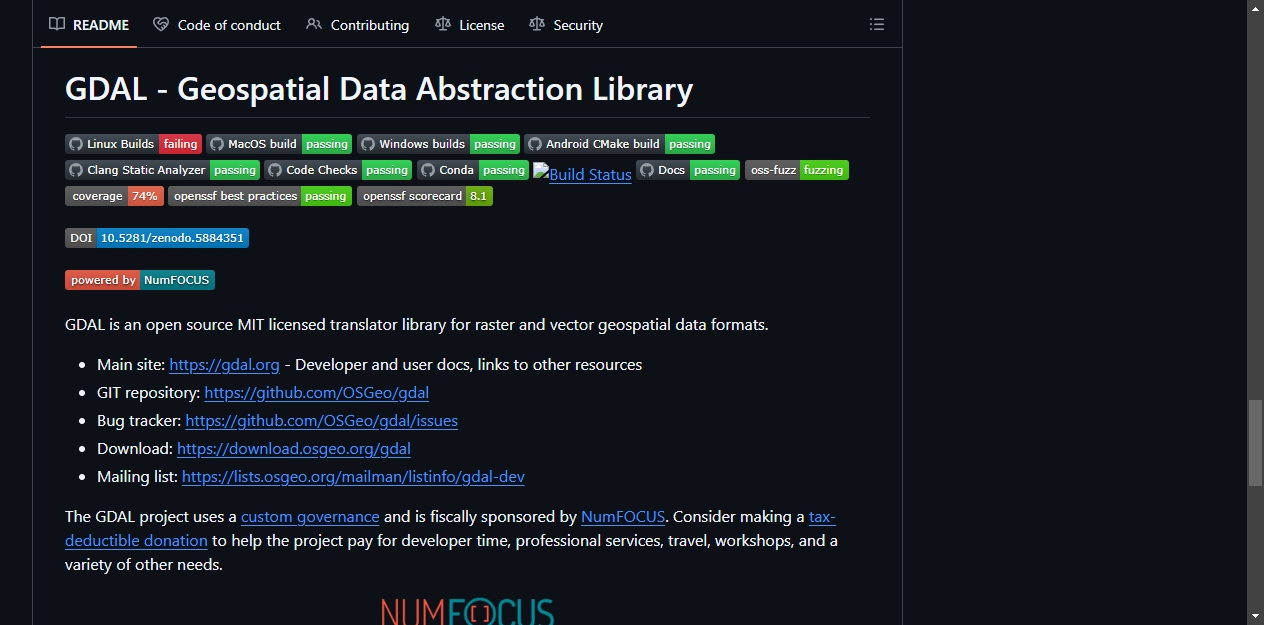1264x625 pixels.
Task: Click the scales icon beside License
Action: click(x=443, y=24)
